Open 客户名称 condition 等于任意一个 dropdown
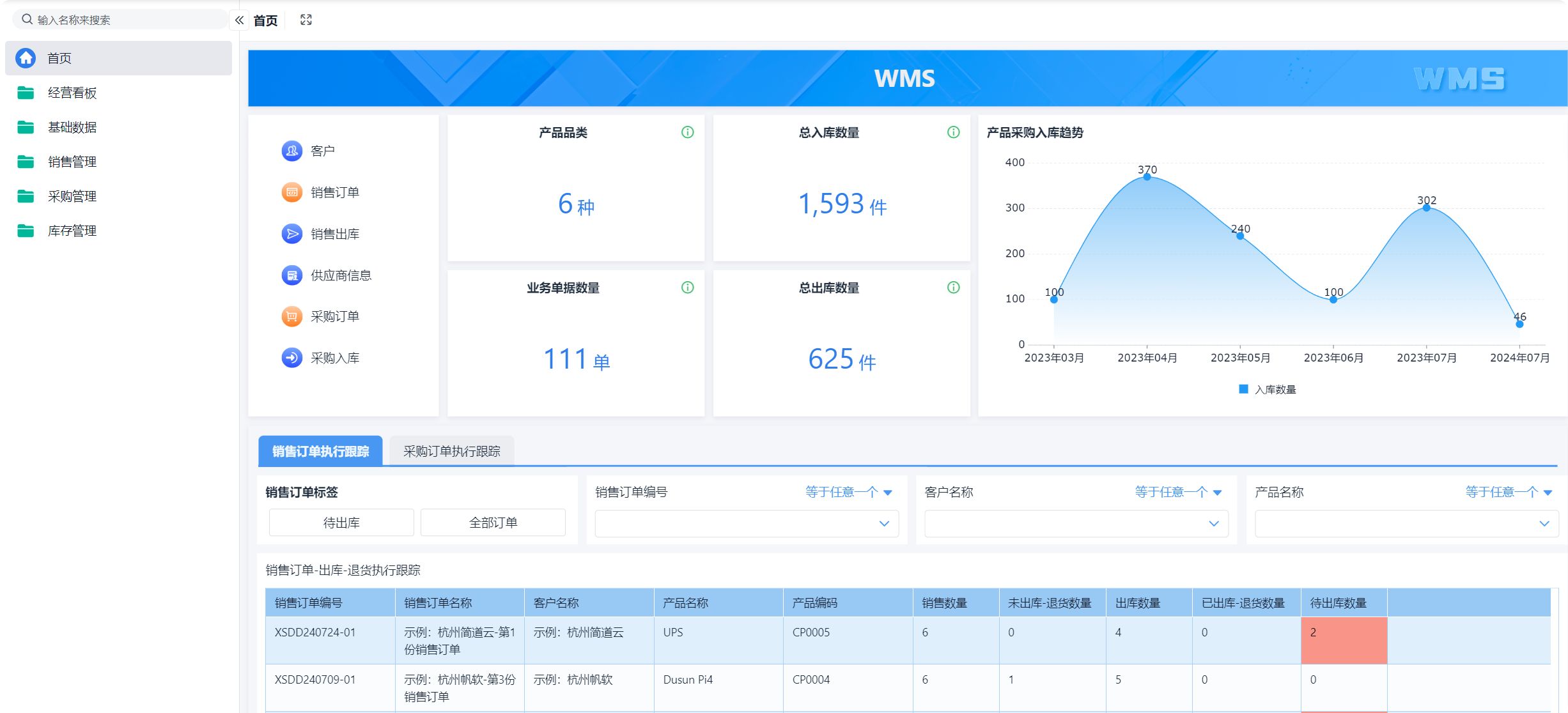 (x=1178, y=492)
